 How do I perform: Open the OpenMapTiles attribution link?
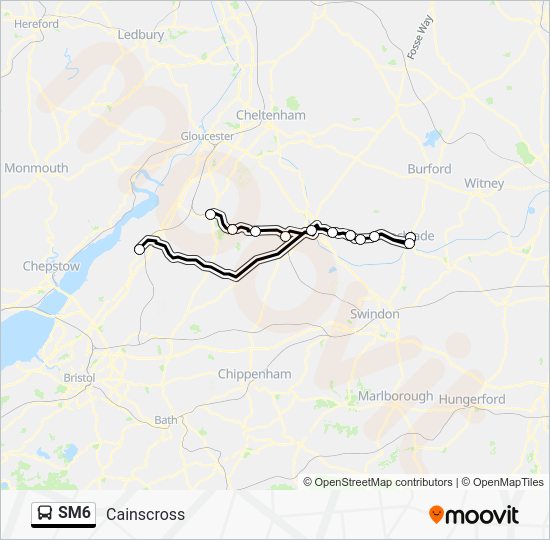[503, 482]
